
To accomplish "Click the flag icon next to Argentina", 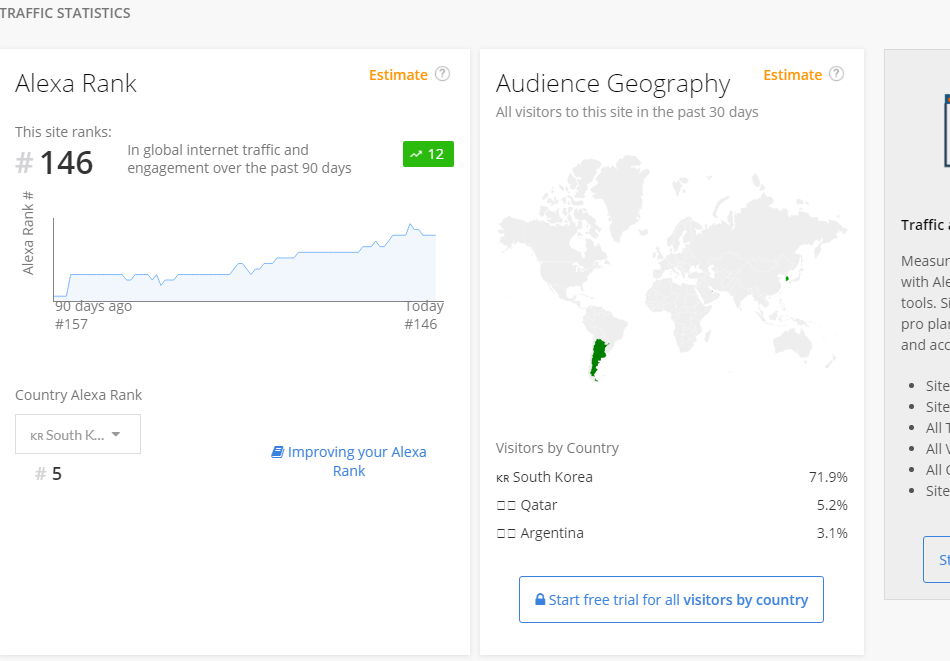I will [x=506, y=534].
